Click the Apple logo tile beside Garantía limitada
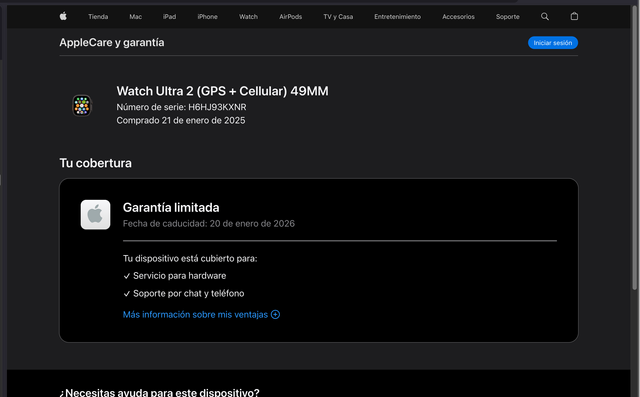The width and height of the screenshot is (640, 397). click(x=96, y=215)
